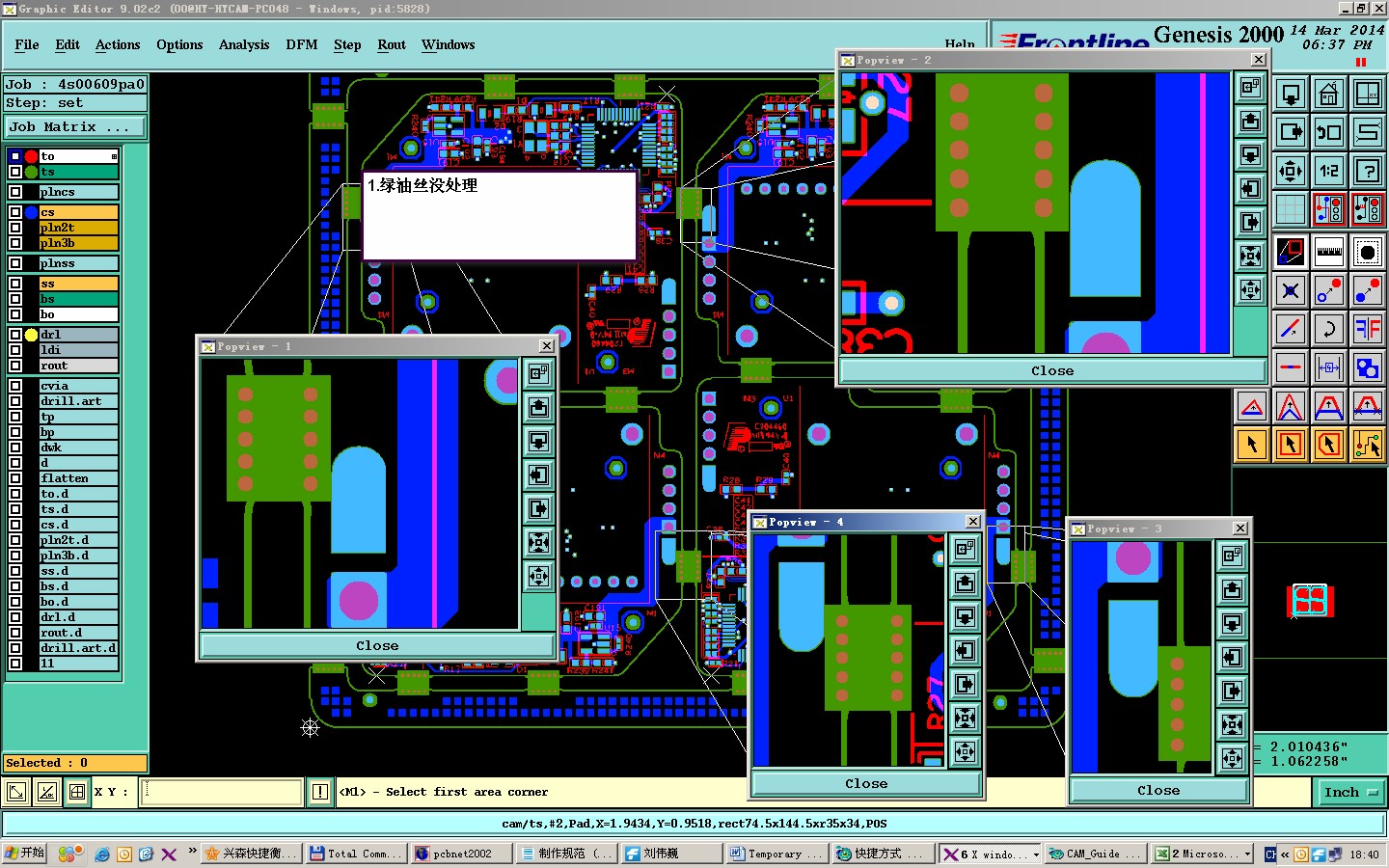This screenshot has height=868, width=1389.
Task: Click the rotate arrow edit icon
Action: (1328, 329)
